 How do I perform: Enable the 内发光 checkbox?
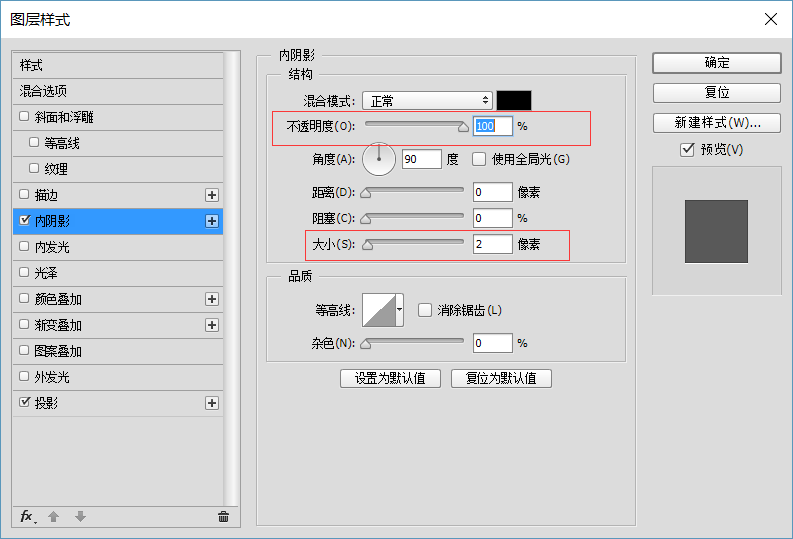(24, 246)
